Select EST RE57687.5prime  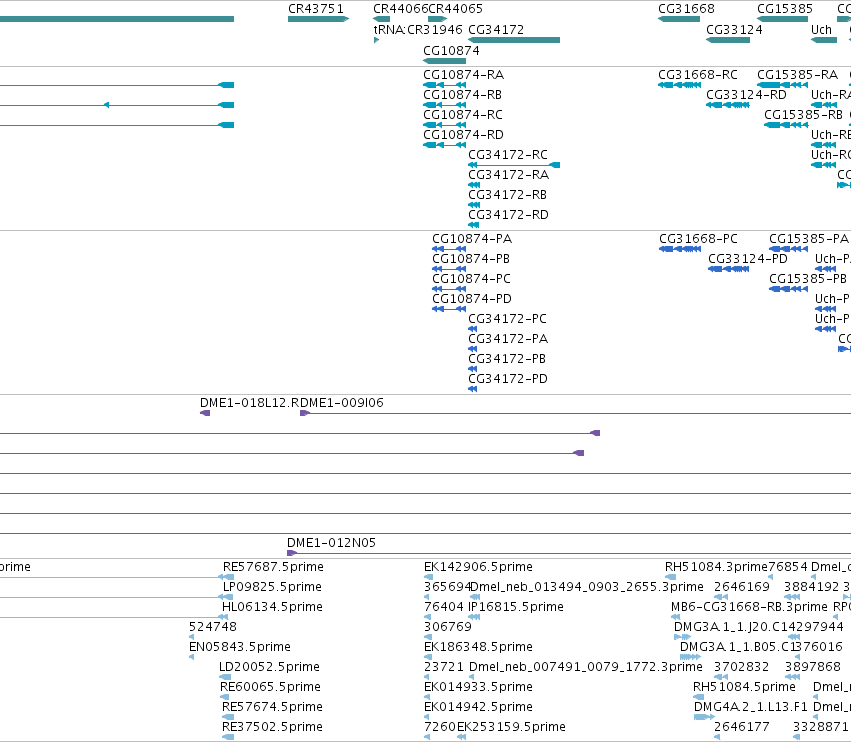click(273, 567)
